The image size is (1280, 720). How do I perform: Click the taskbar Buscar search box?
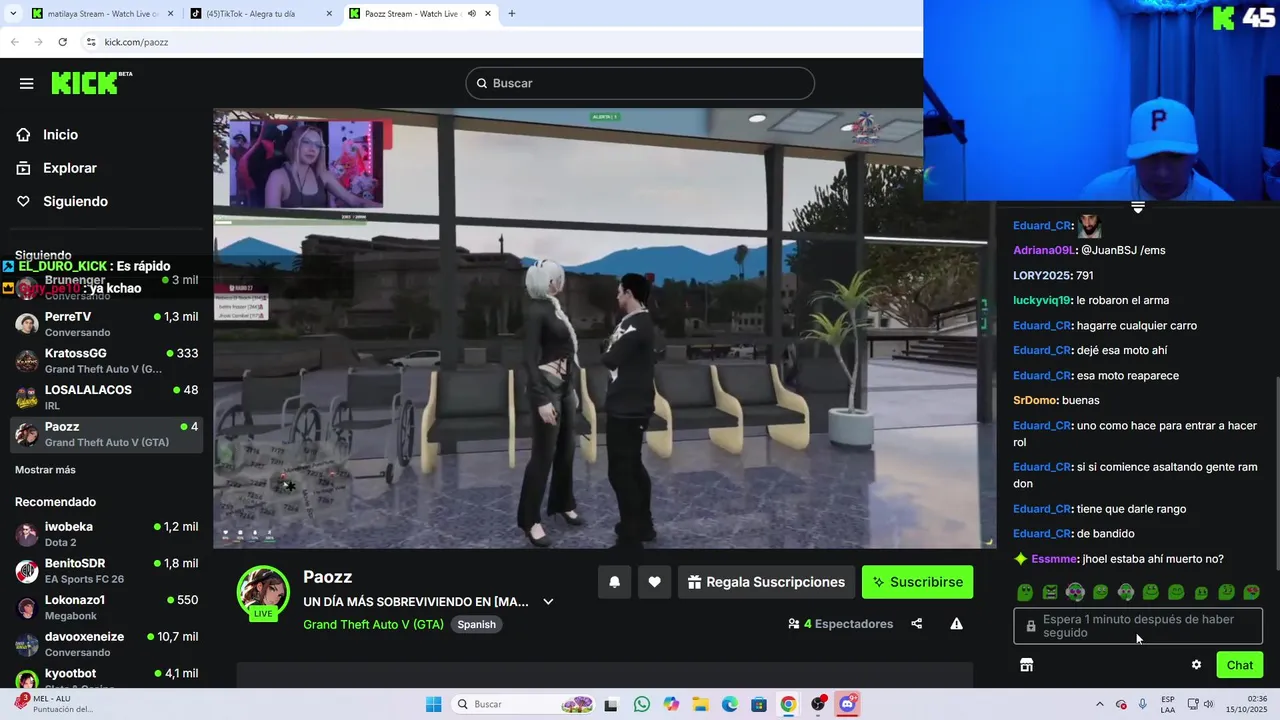pos(524,704)
